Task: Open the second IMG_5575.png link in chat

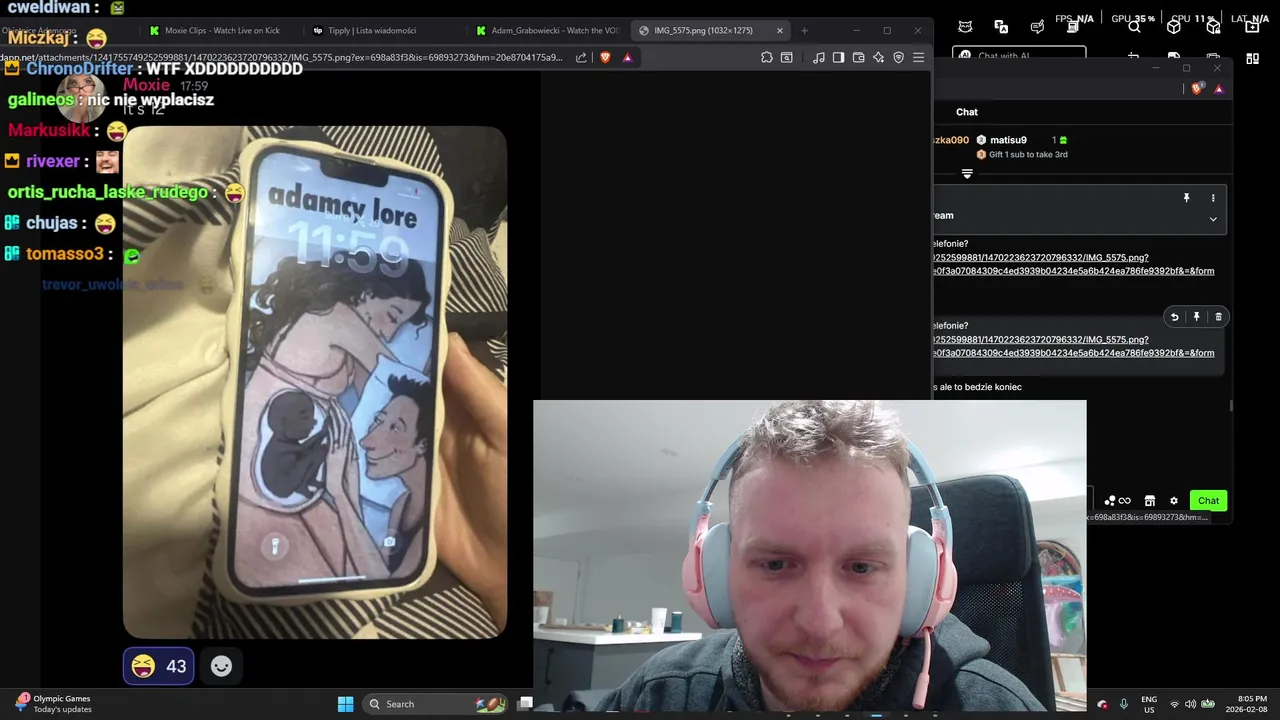Action: click(1073, 346)
